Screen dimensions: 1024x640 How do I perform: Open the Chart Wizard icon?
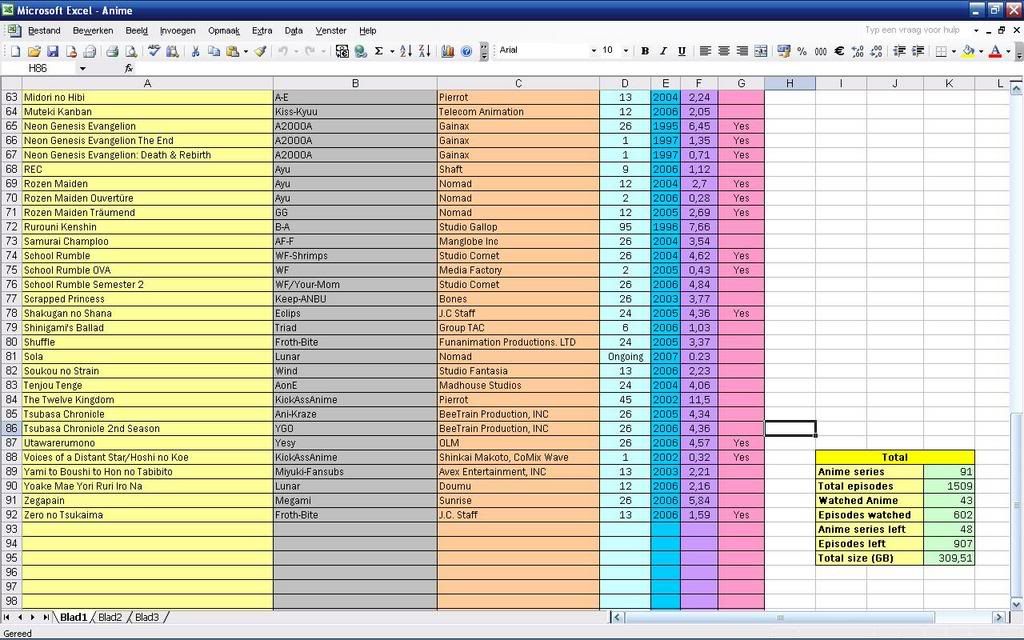tap(447, 51)
